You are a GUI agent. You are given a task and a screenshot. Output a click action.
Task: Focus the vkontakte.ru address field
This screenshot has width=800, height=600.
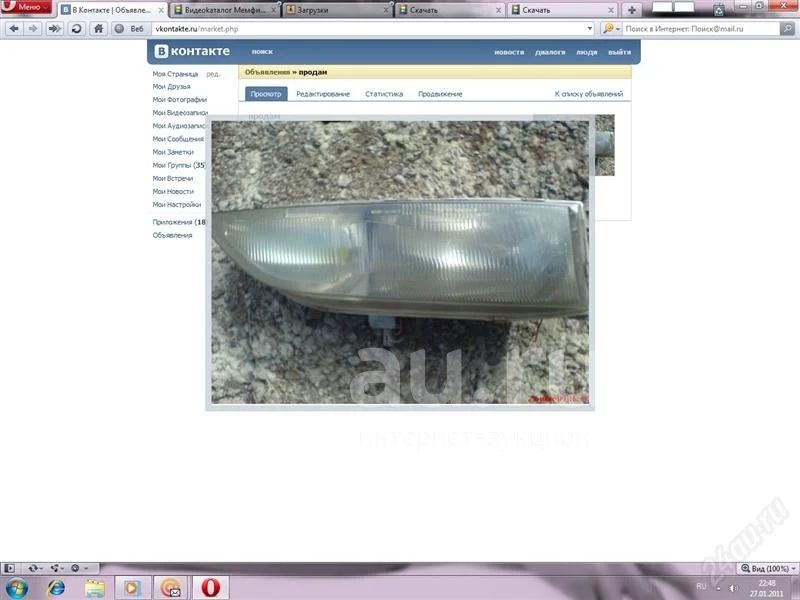coord(368,29)
